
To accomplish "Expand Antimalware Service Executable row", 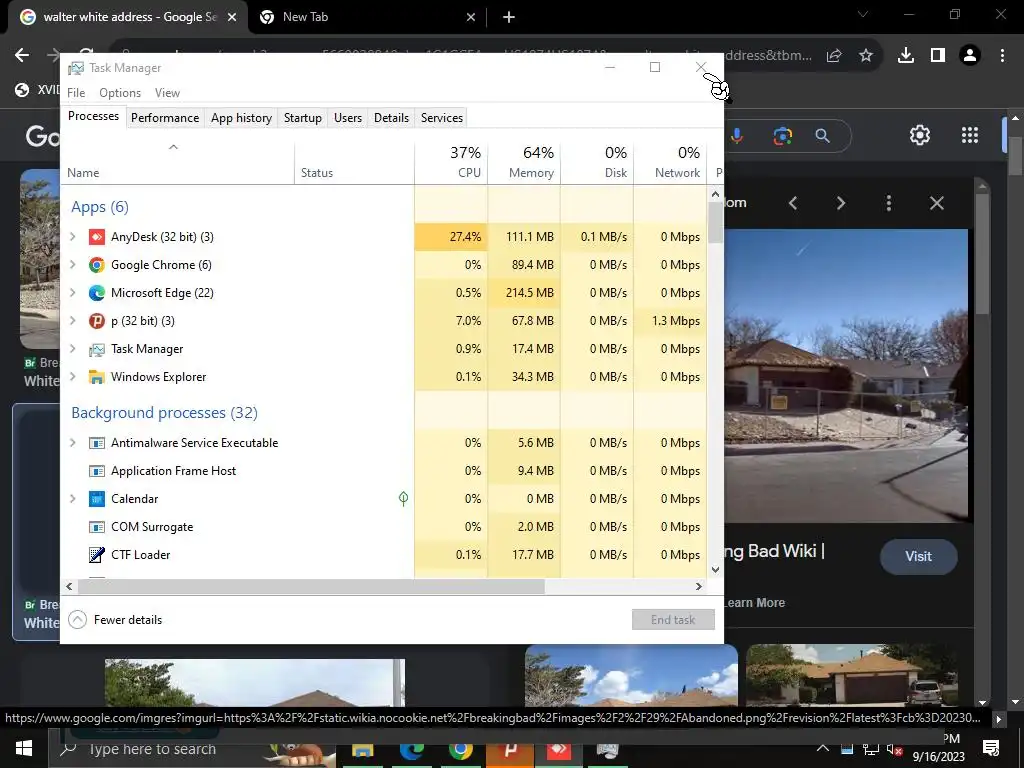I will point(72,443).
